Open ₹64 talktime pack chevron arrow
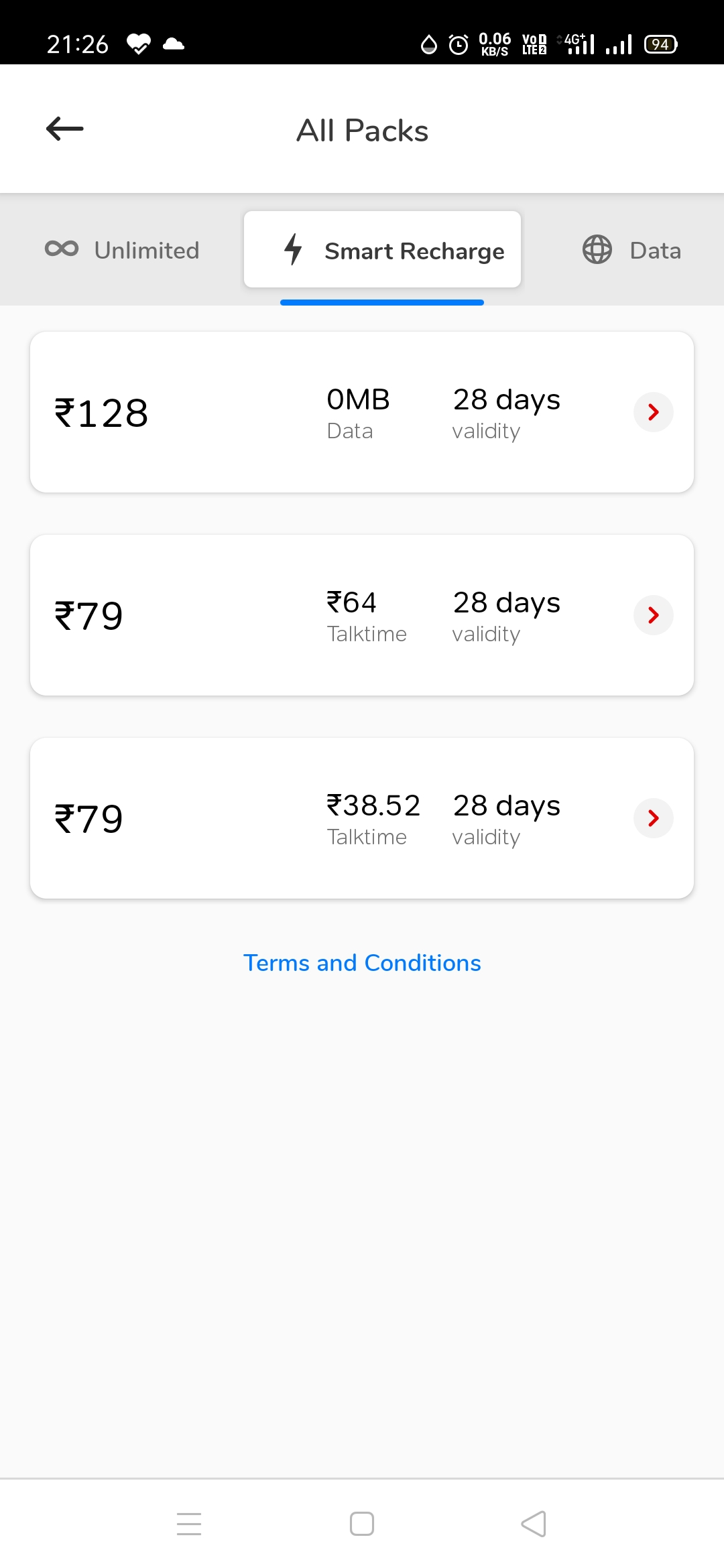Viewport: 724px width, 1568px height. click(653, 615)
